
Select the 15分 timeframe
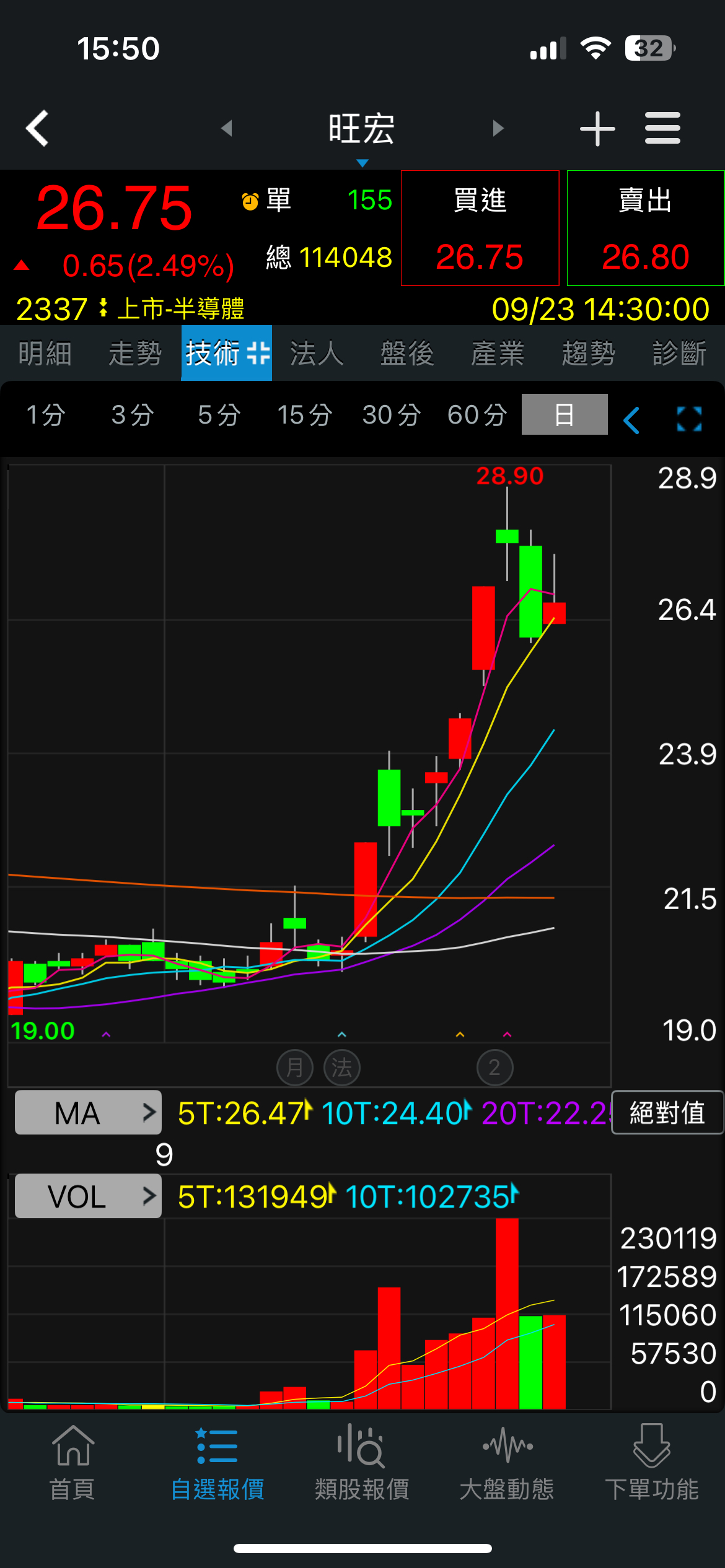pos(305,415)
